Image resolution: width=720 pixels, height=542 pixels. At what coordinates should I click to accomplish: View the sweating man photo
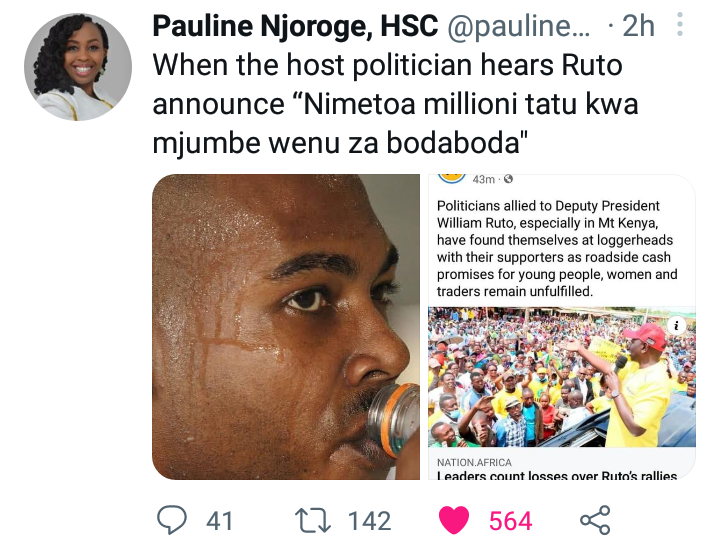[x=286, y=327]
